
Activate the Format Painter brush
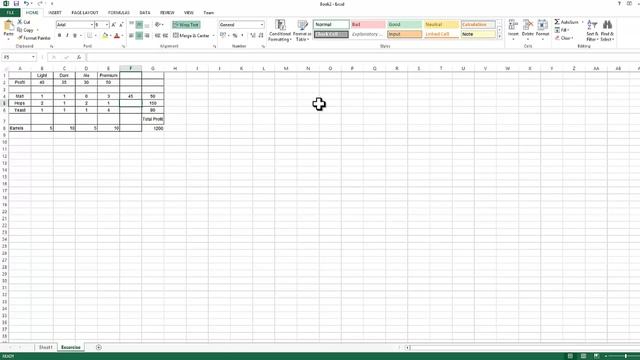click(33, 38)
